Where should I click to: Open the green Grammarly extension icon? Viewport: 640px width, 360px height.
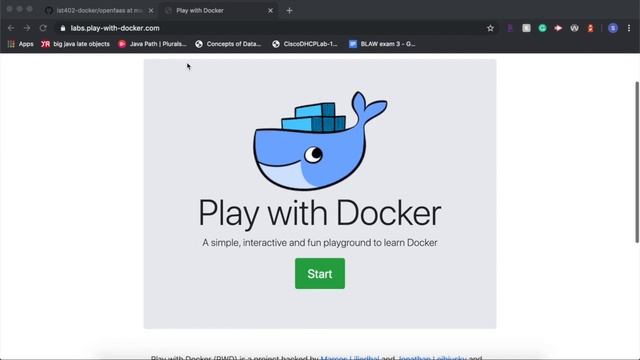(542, 28)
